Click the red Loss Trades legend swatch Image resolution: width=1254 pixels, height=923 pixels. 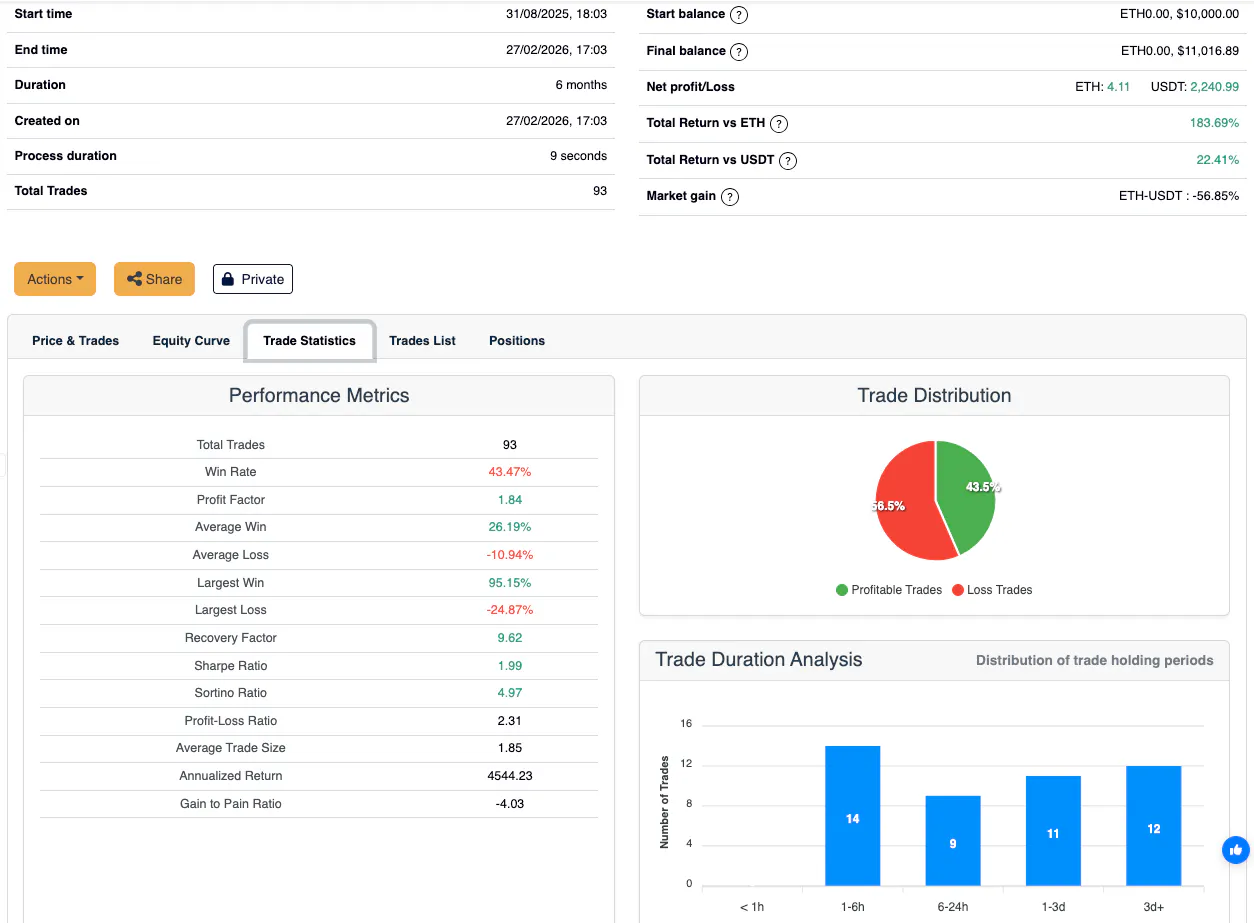tap(958, 590)
